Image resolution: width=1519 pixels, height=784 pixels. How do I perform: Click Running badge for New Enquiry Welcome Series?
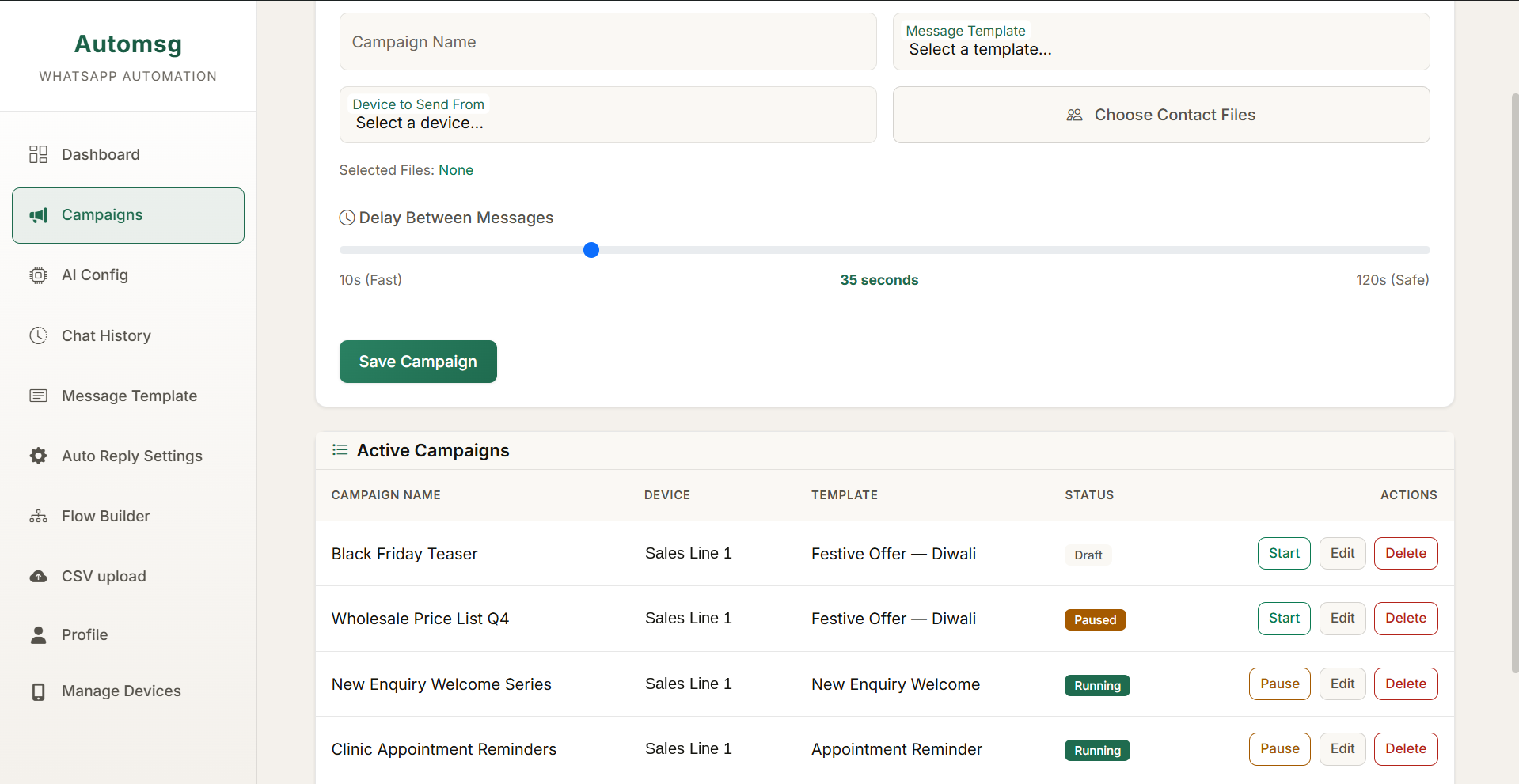point(1097,686)
